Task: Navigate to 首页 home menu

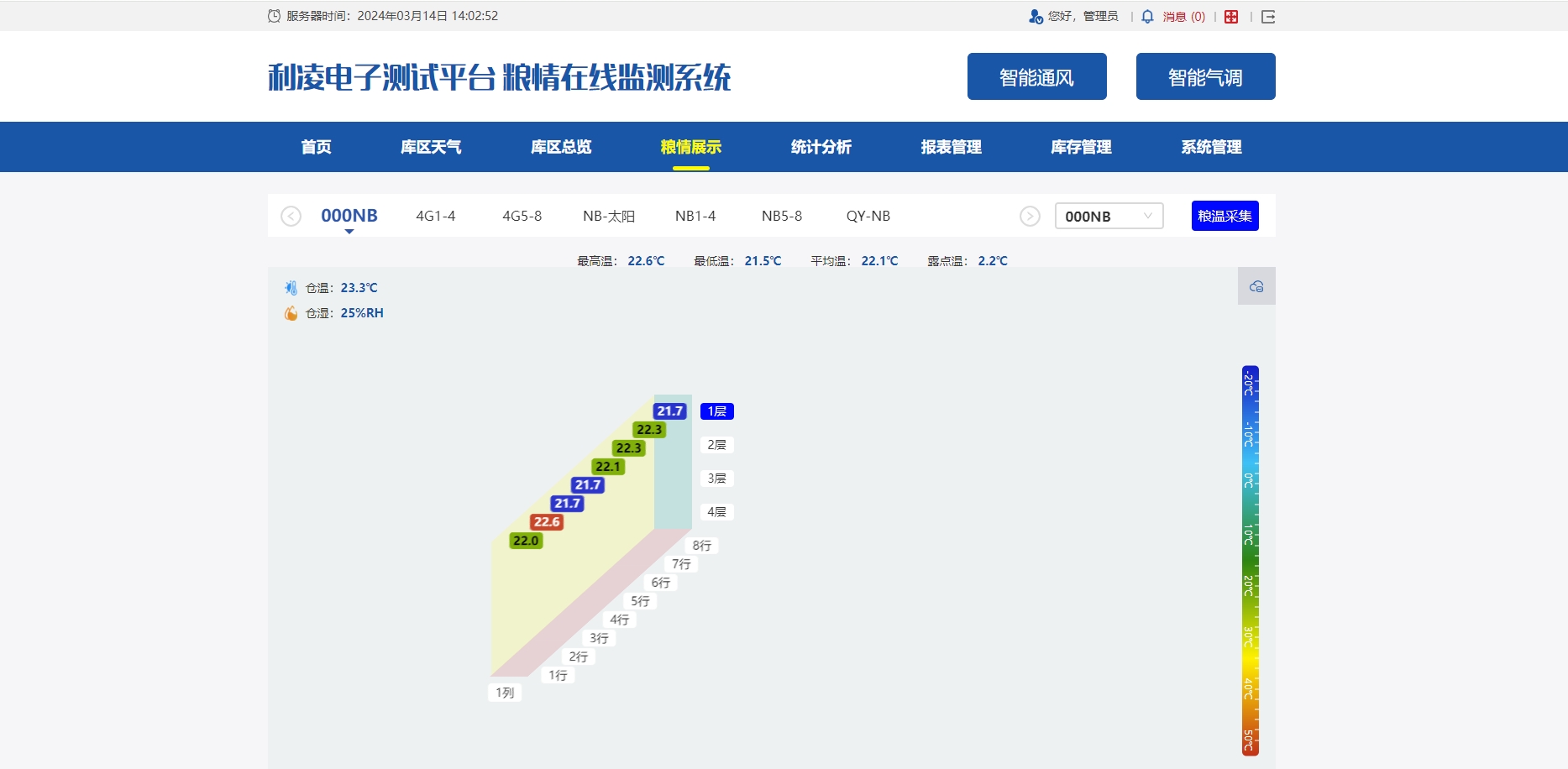Action: click(316, 147)
